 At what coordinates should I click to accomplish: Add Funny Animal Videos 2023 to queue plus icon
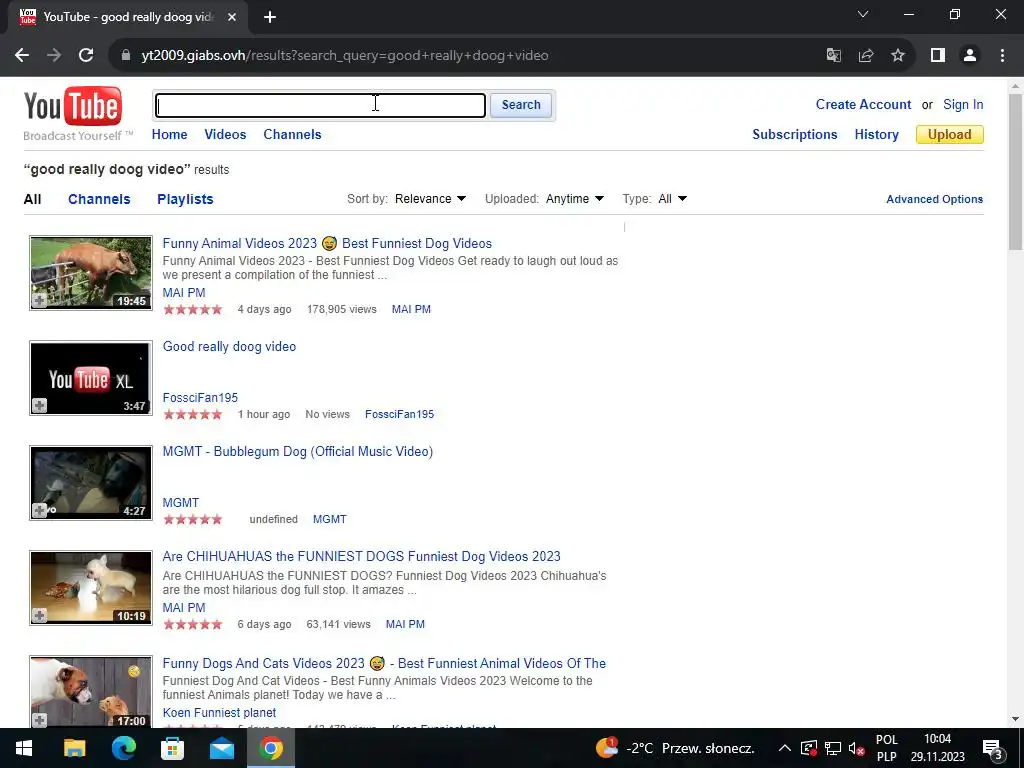click(39, 300)
